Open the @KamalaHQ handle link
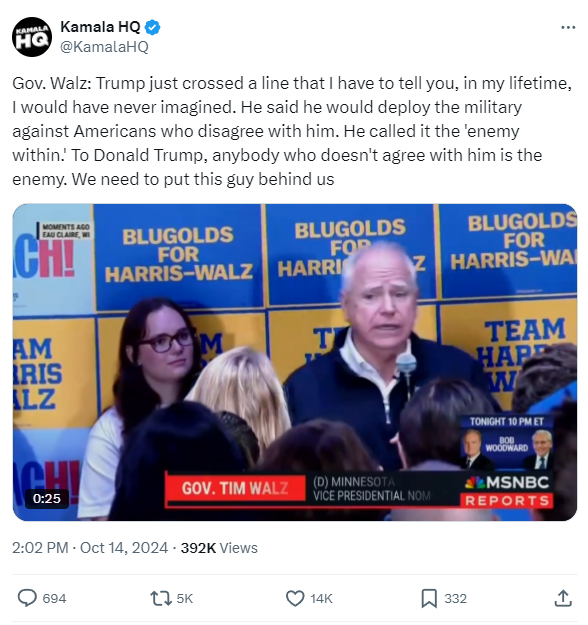 click(x=104, y=47)
